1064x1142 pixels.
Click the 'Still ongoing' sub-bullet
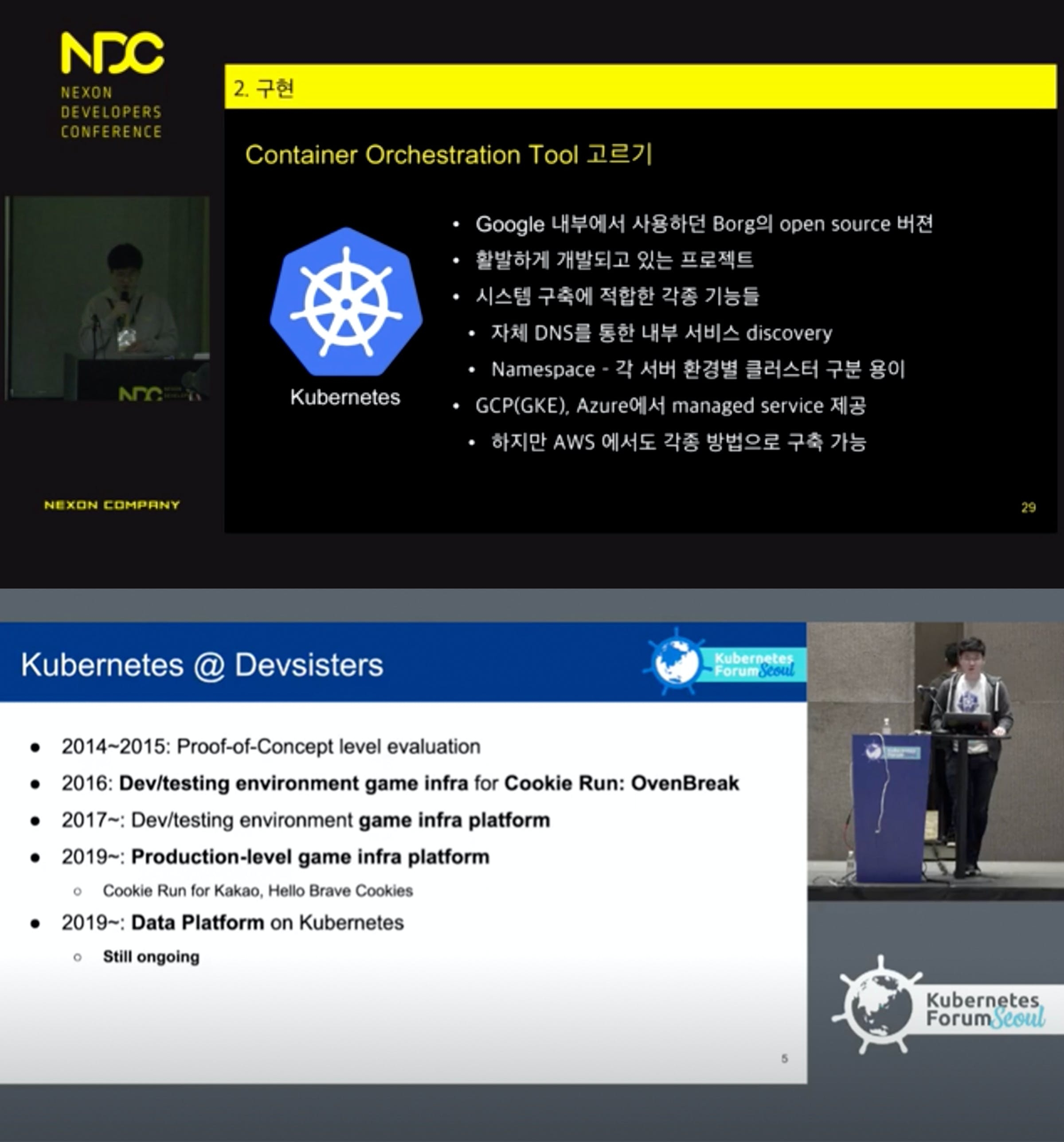click(151, 956)
